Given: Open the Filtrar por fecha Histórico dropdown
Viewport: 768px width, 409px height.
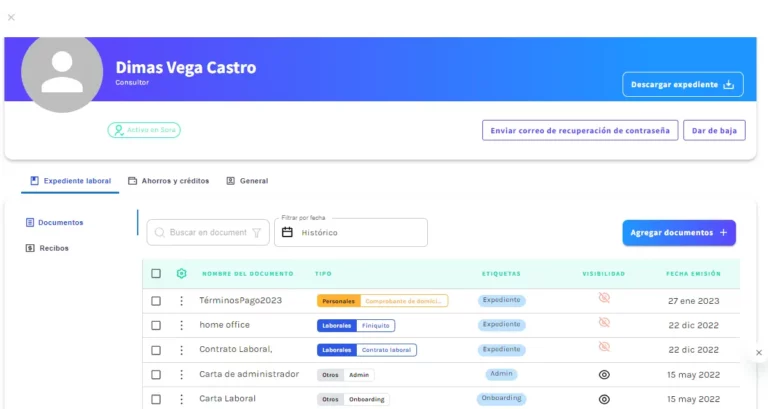Looking at the screenshot, I should click(x=351, y=233).
